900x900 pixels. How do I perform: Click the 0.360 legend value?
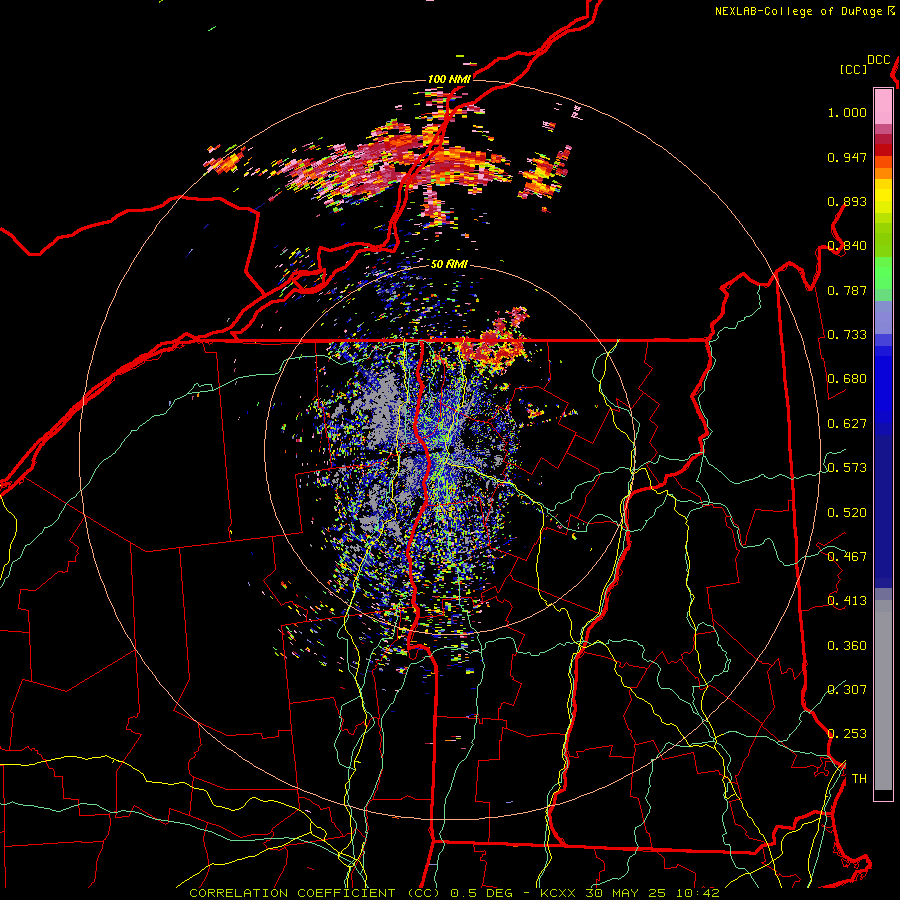847,646
